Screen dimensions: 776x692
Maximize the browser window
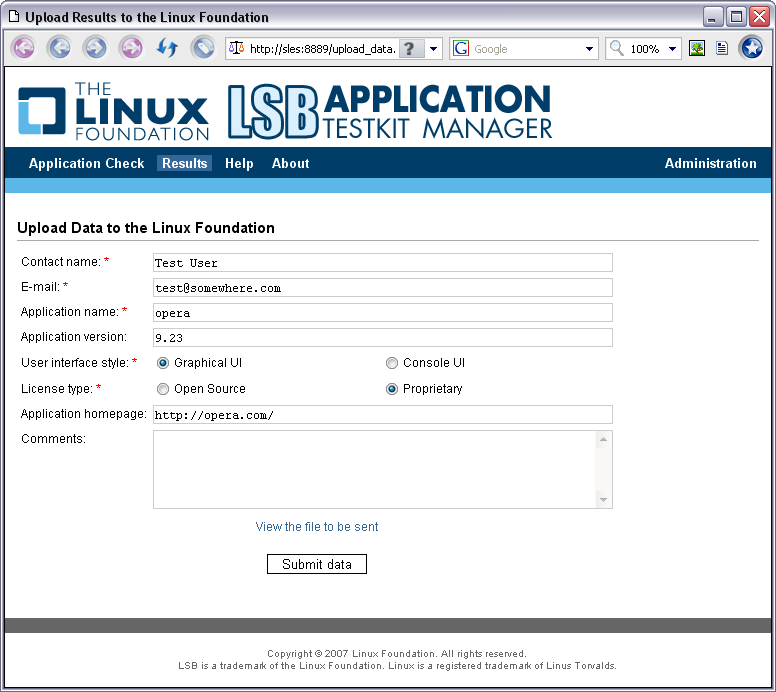[736, 17]
